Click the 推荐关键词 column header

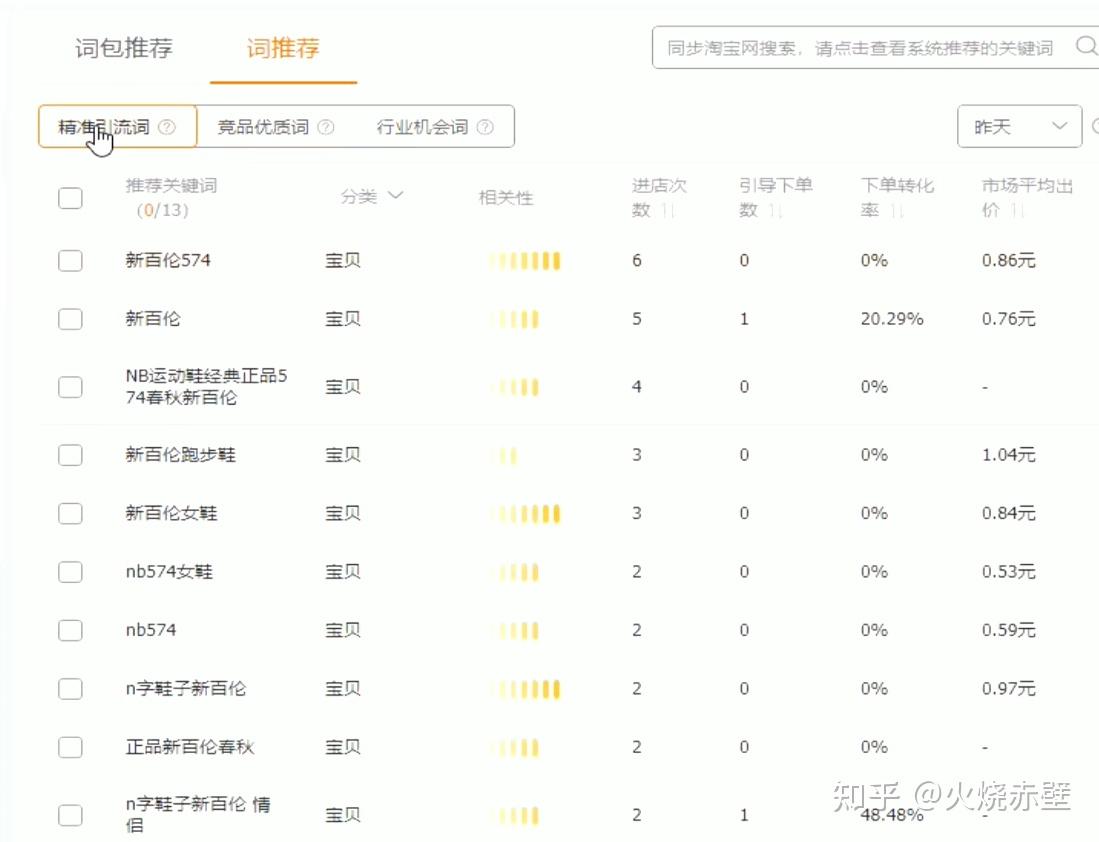tap(172, 186)
